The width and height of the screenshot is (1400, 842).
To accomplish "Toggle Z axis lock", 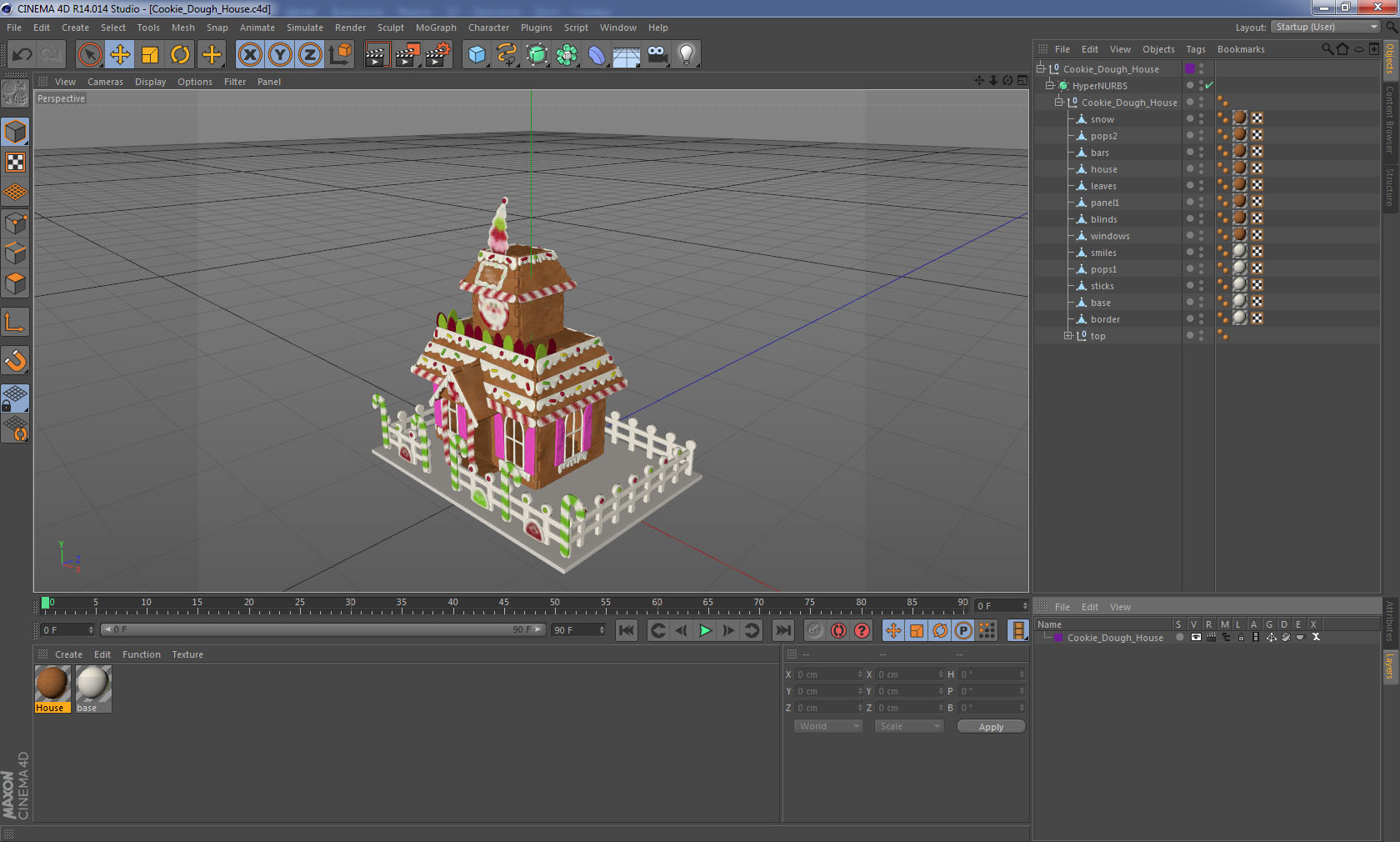I will pyautogui.click(x=310, y=55).
